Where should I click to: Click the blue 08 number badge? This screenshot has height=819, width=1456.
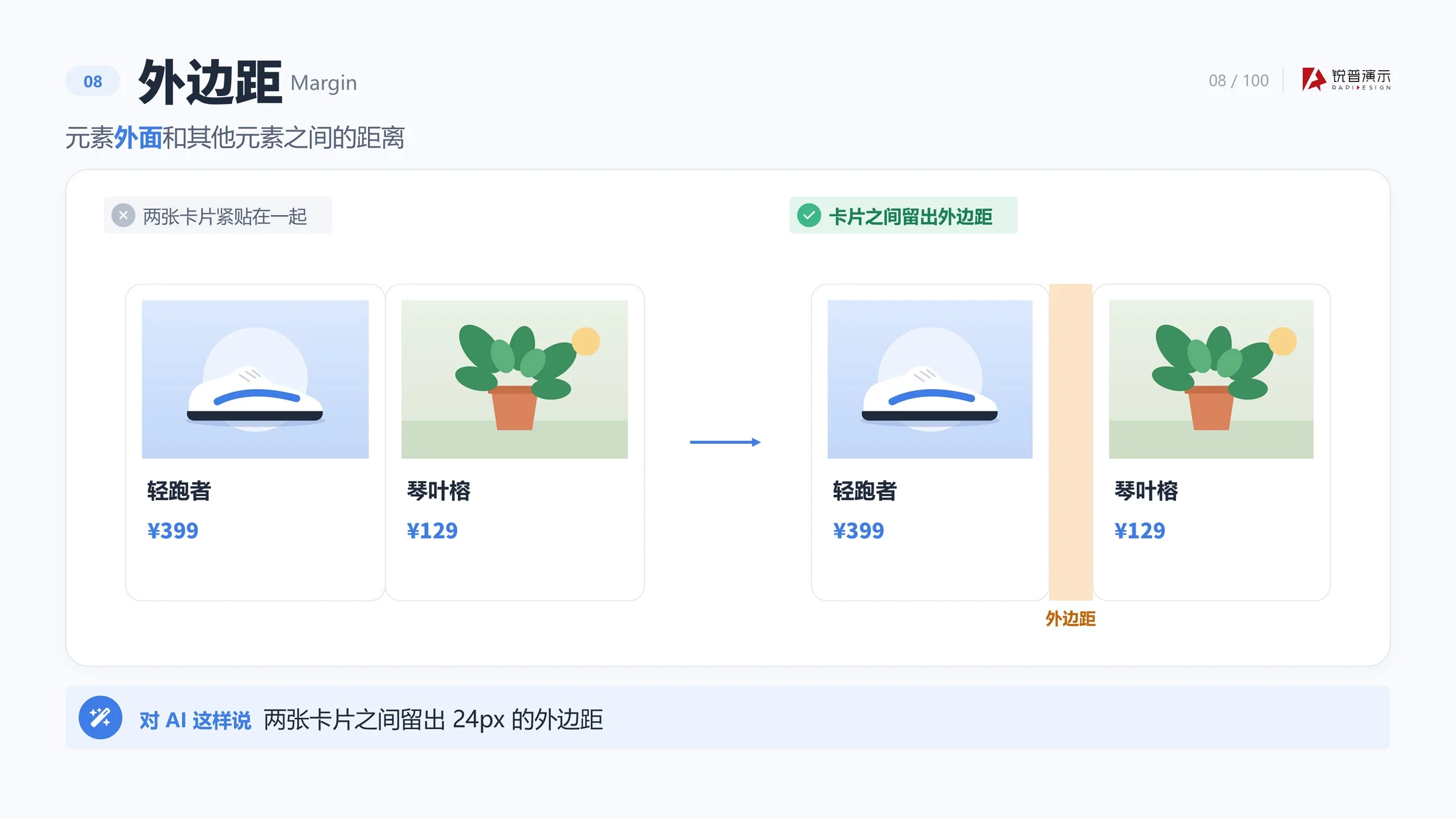coord(93,81)
